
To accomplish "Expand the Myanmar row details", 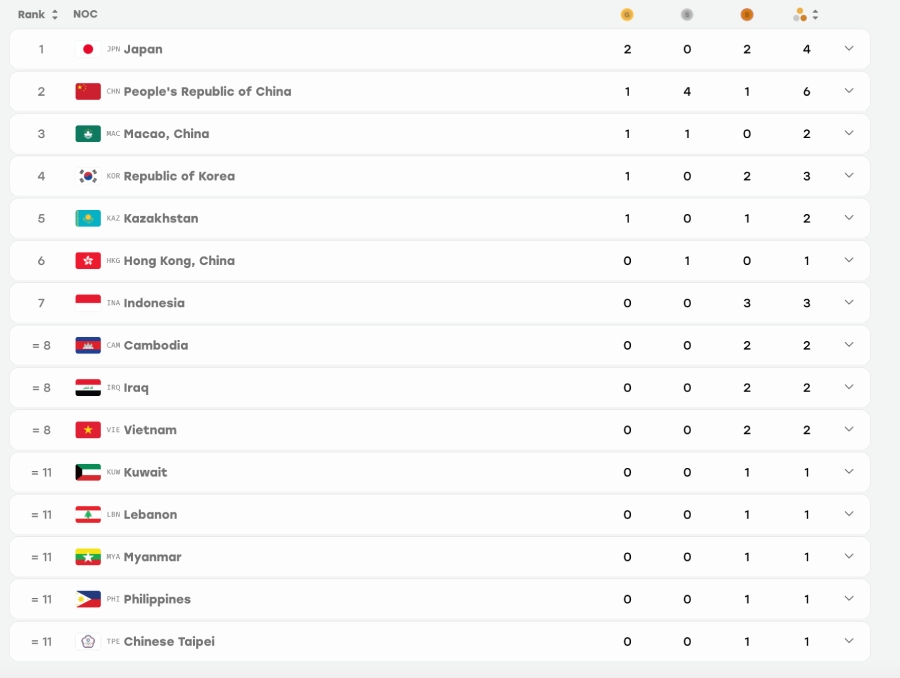I will coord(849,556).
